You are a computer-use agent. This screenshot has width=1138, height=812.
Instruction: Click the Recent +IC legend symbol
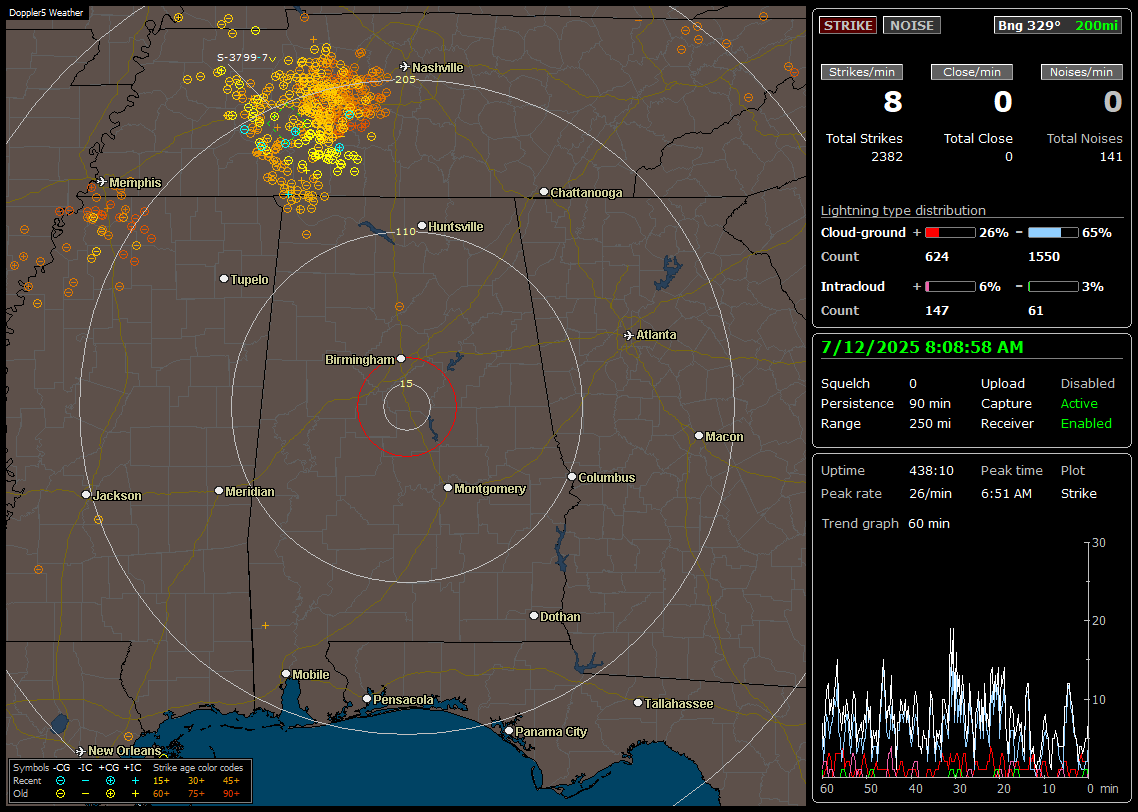135,781
